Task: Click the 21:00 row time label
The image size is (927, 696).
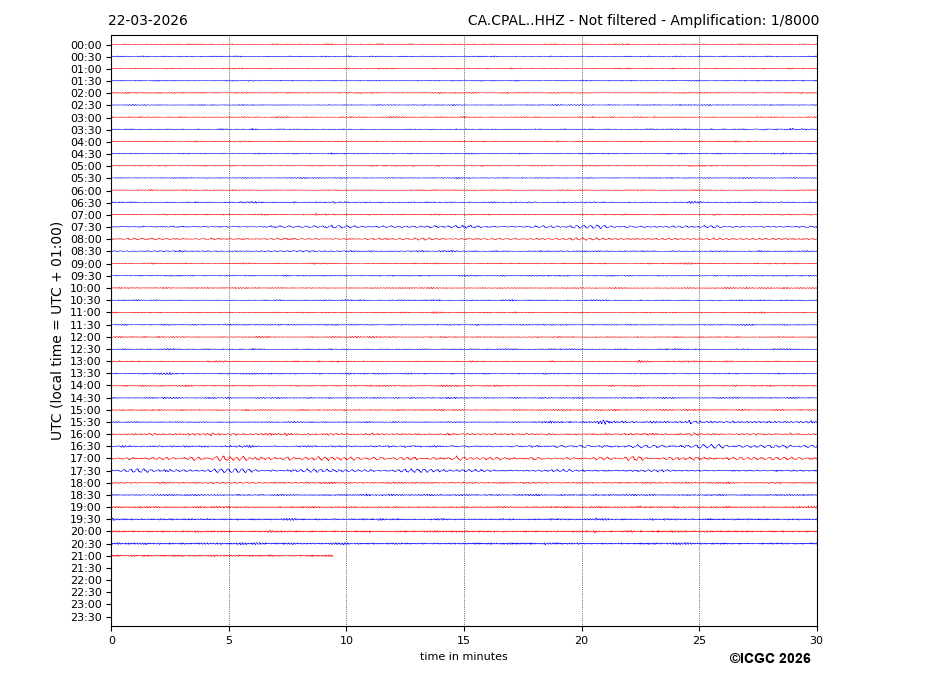Action: pos(86,556)
